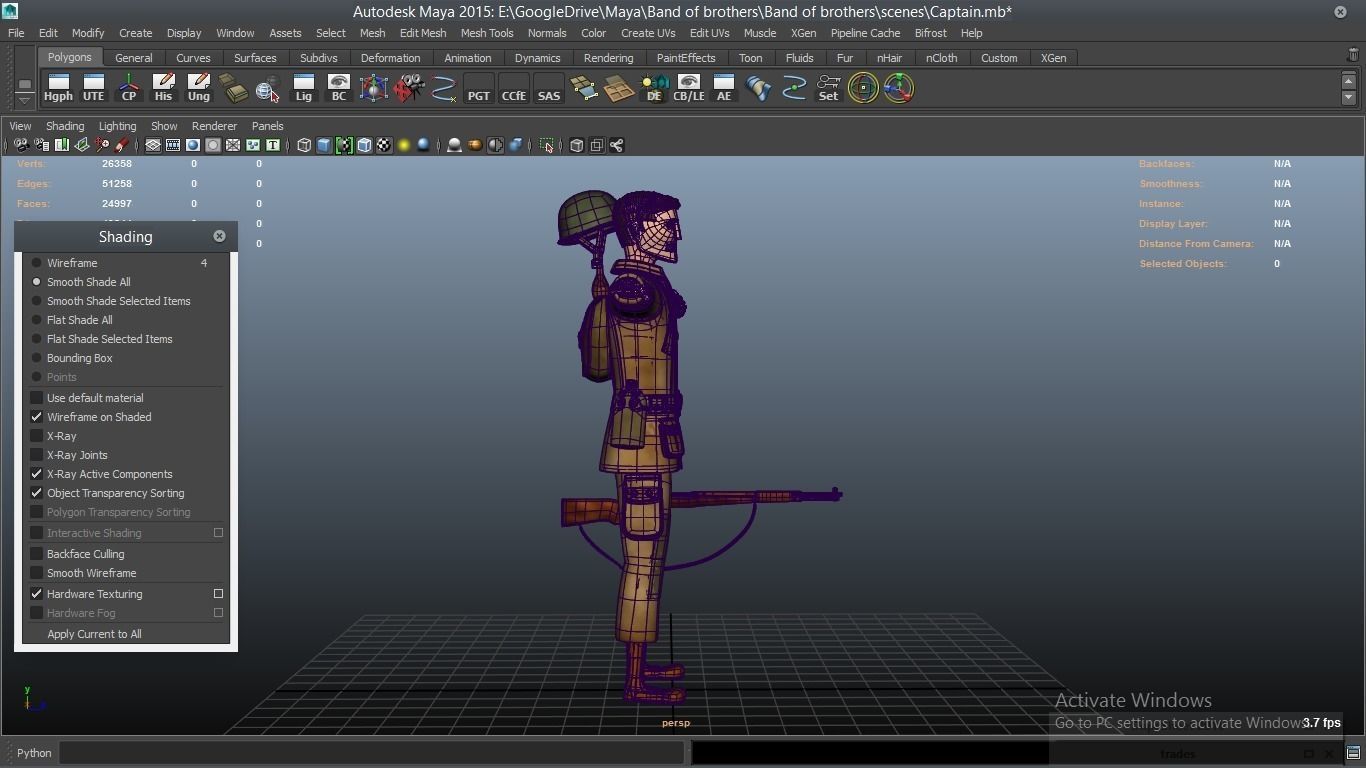Click the Set key shelf icon
Viewport: 1366px width, 768px height.
[x=828, y=88]
